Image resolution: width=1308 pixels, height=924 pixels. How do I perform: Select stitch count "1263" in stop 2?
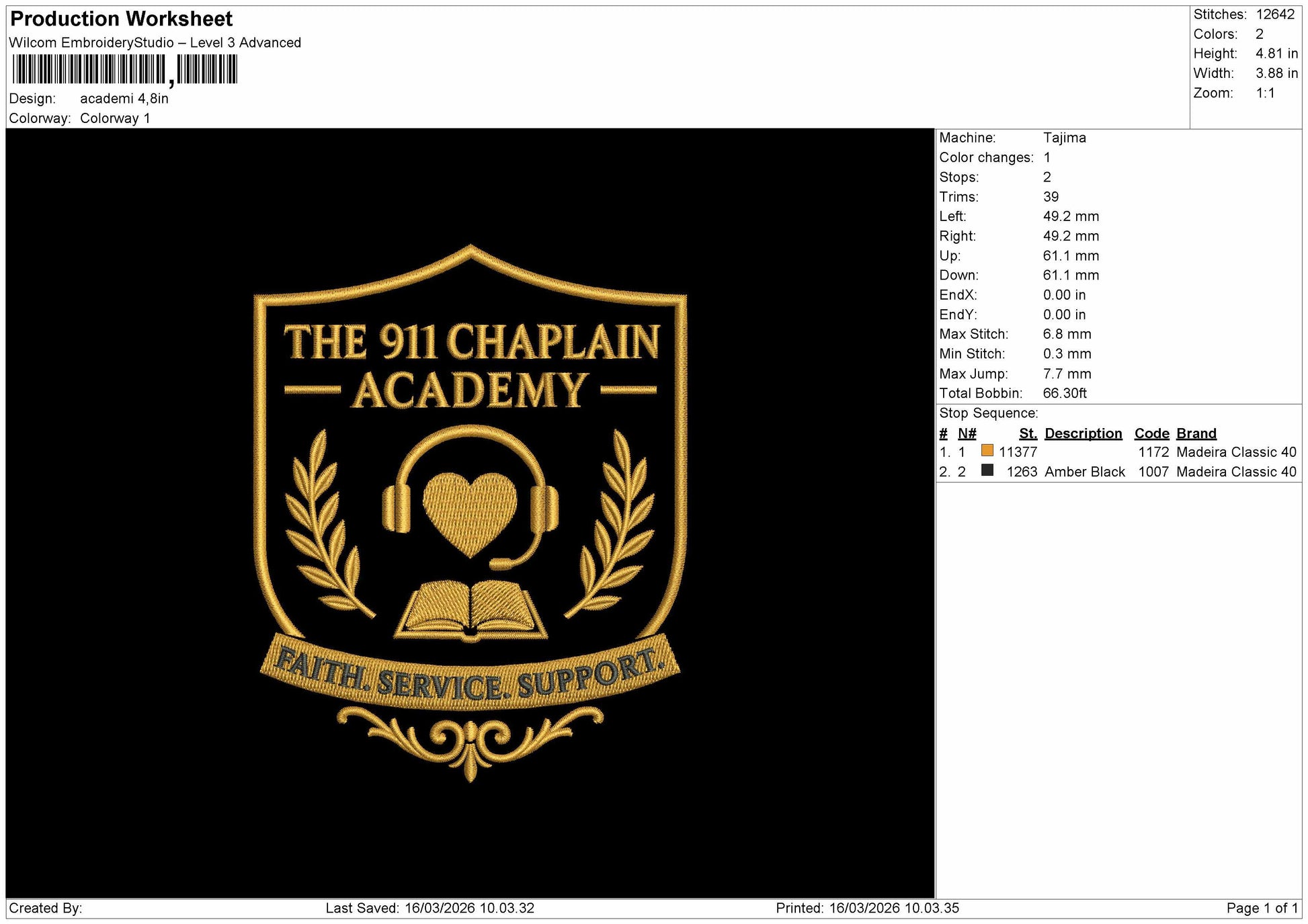tap(1022, 472)
